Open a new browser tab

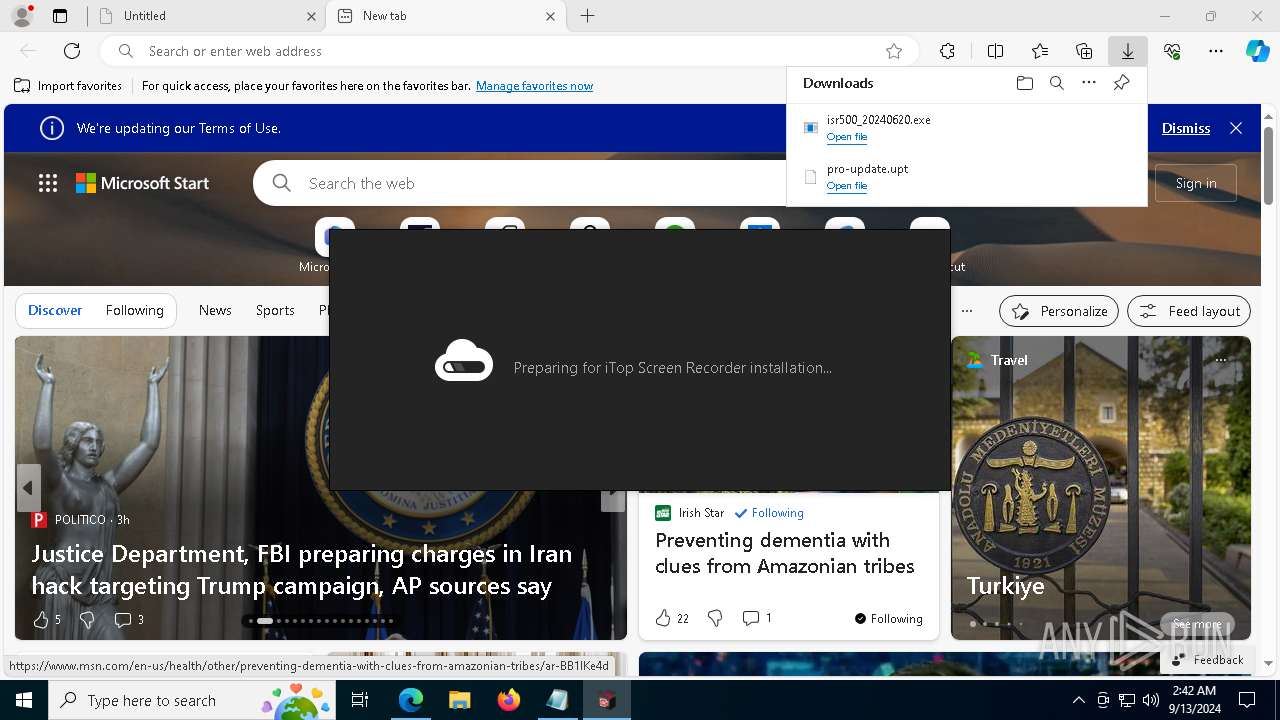pyautogui.click(x=588, y=16)
